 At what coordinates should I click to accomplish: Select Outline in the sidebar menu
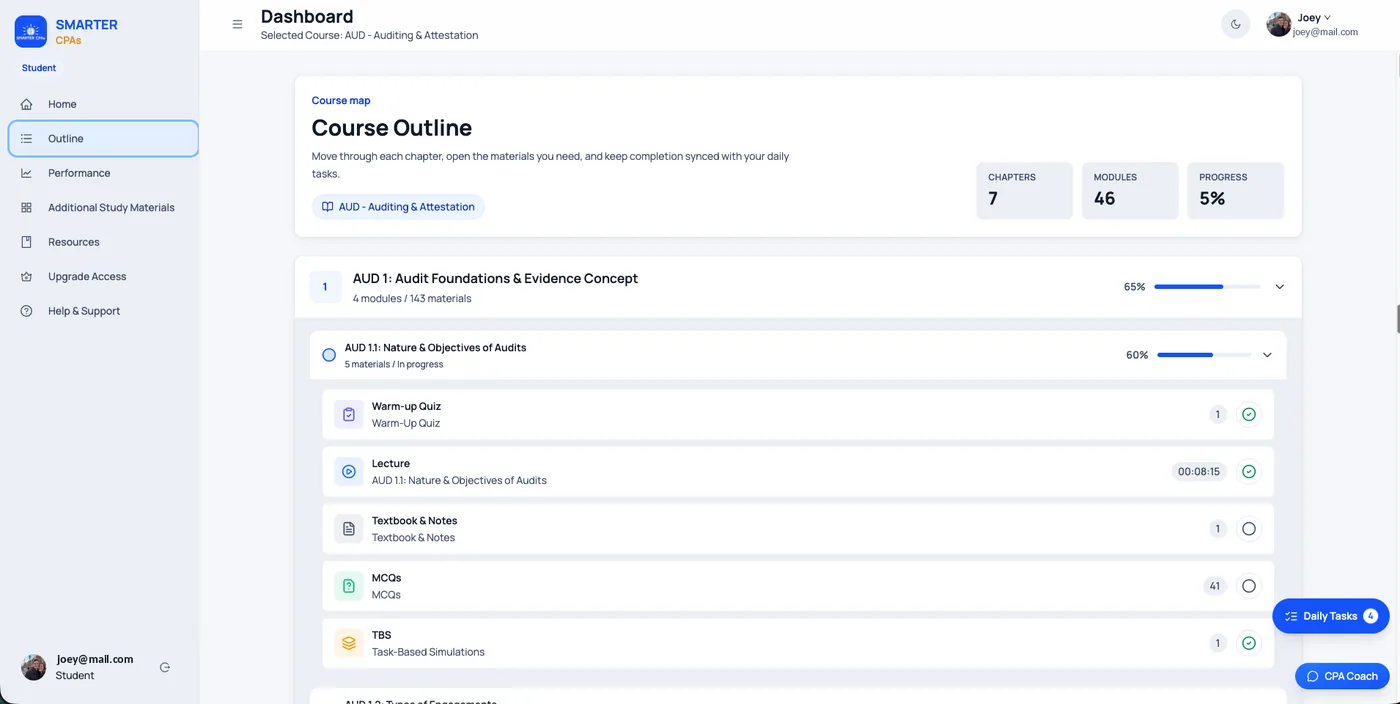tap(103, 139)
